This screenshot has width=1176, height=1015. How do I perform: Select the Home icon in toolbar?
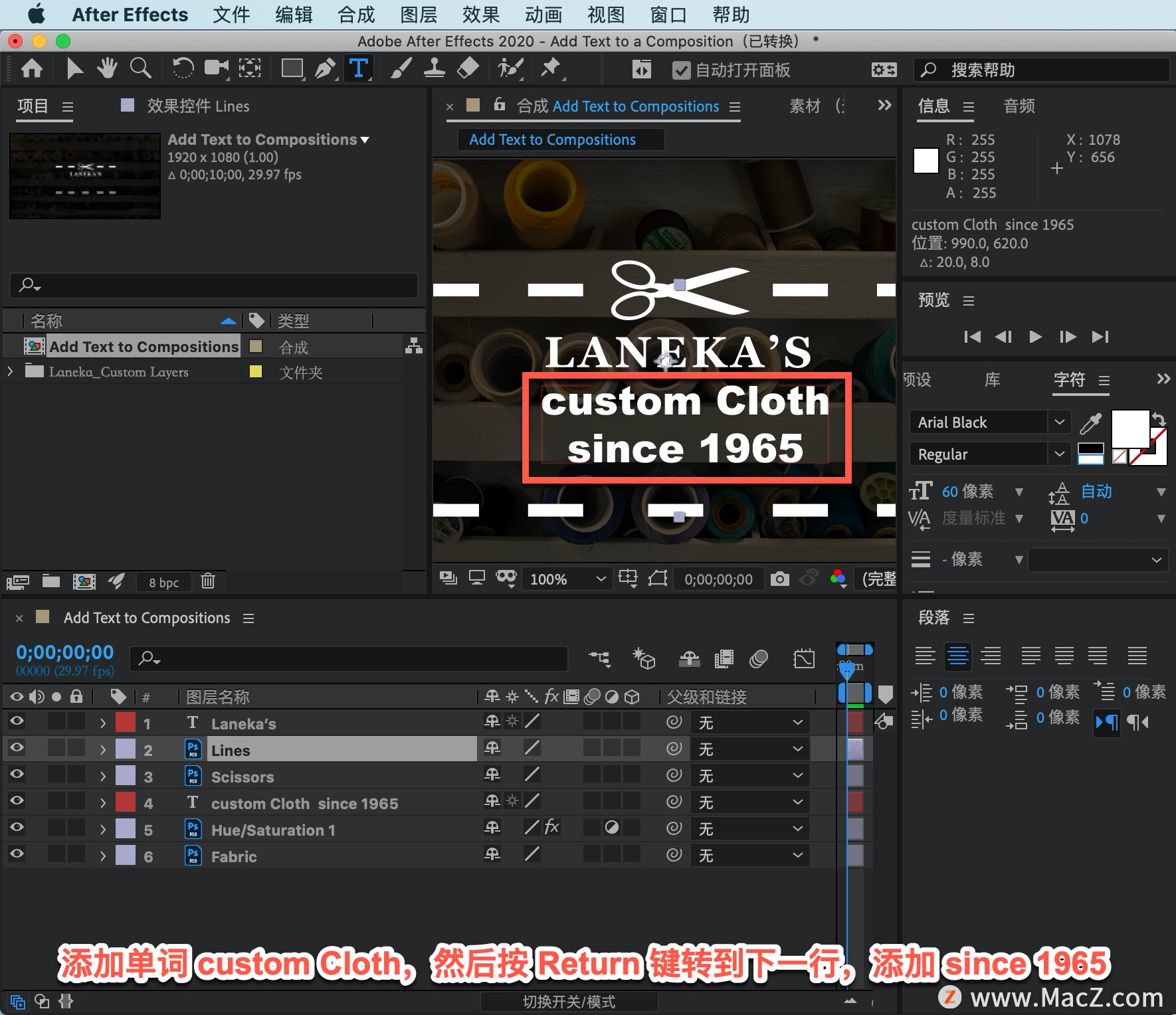(32, 68)
